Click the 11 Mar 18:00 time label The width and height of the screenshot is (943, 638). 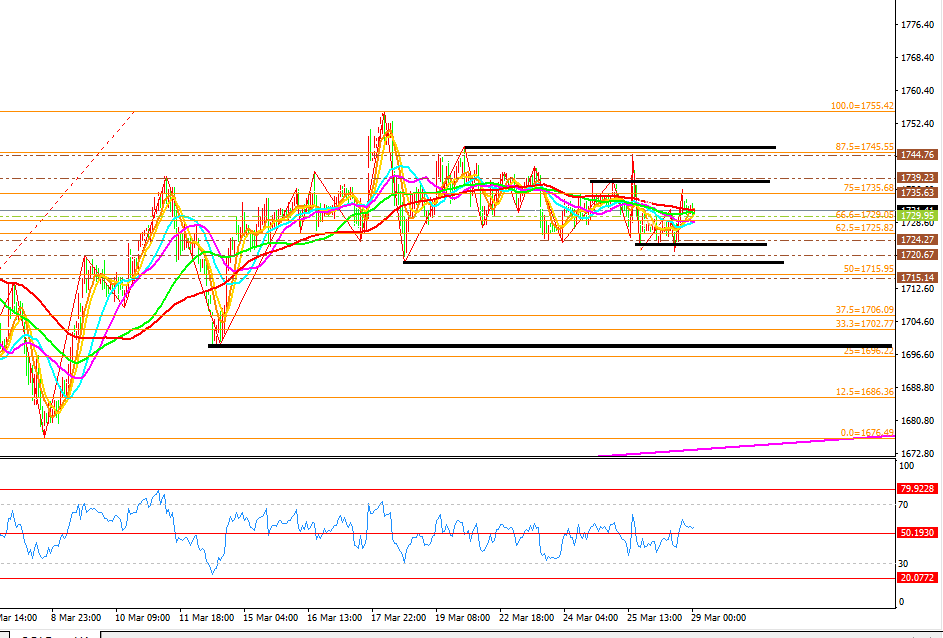[x=206, y=618]
